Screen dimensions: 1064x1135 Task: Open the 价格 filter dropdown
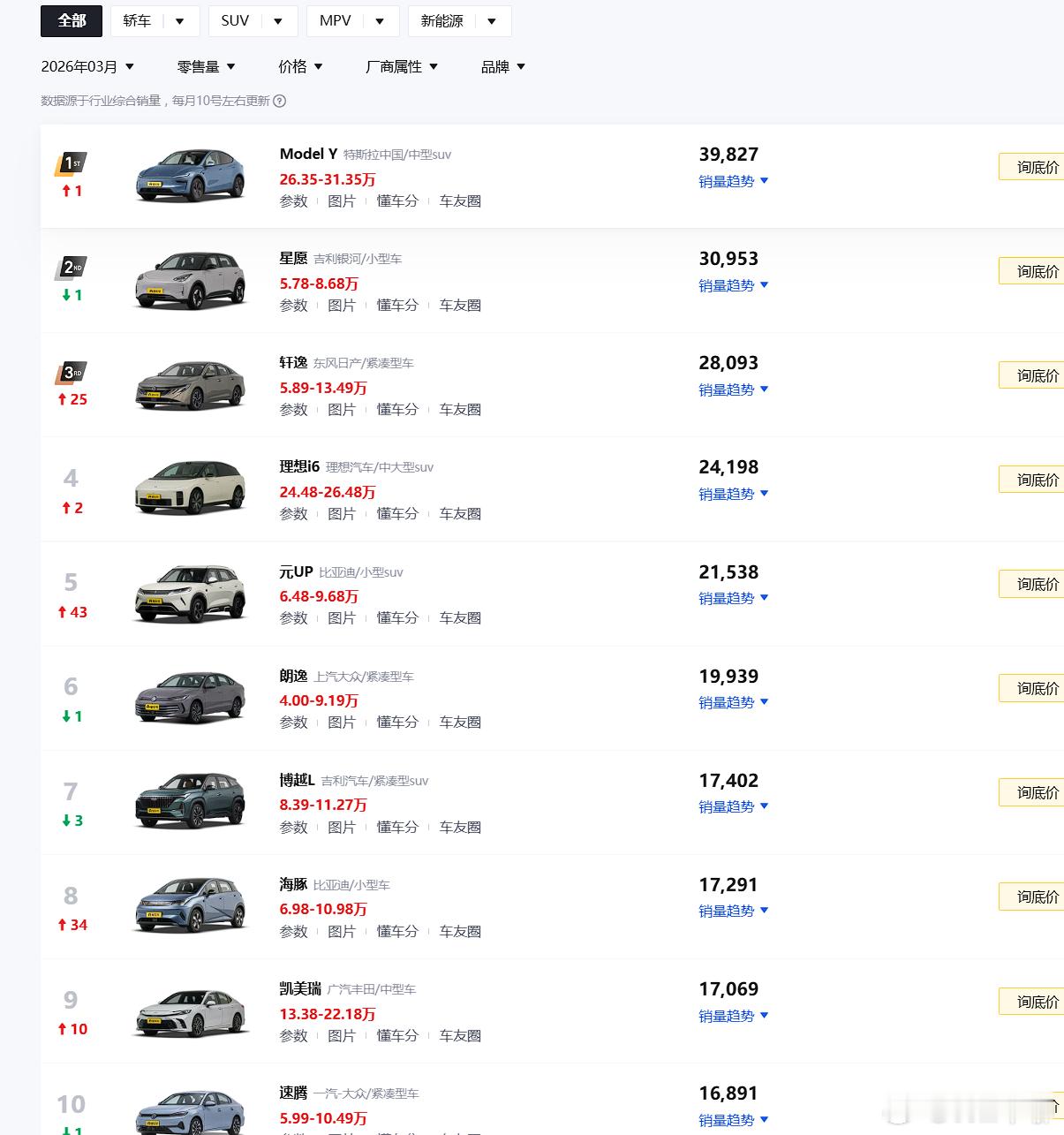[300, 66]
